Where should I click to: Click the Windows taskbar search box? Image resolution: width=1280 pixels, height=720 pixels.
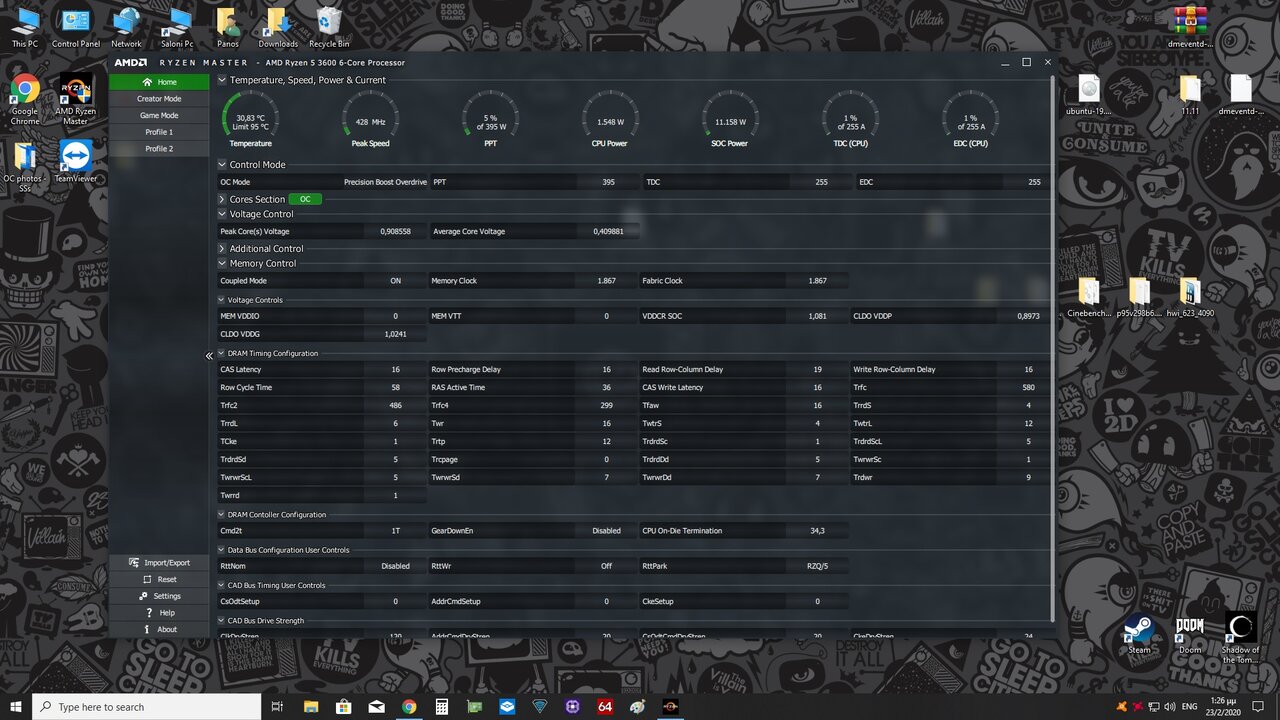click(x=147, y=707)
